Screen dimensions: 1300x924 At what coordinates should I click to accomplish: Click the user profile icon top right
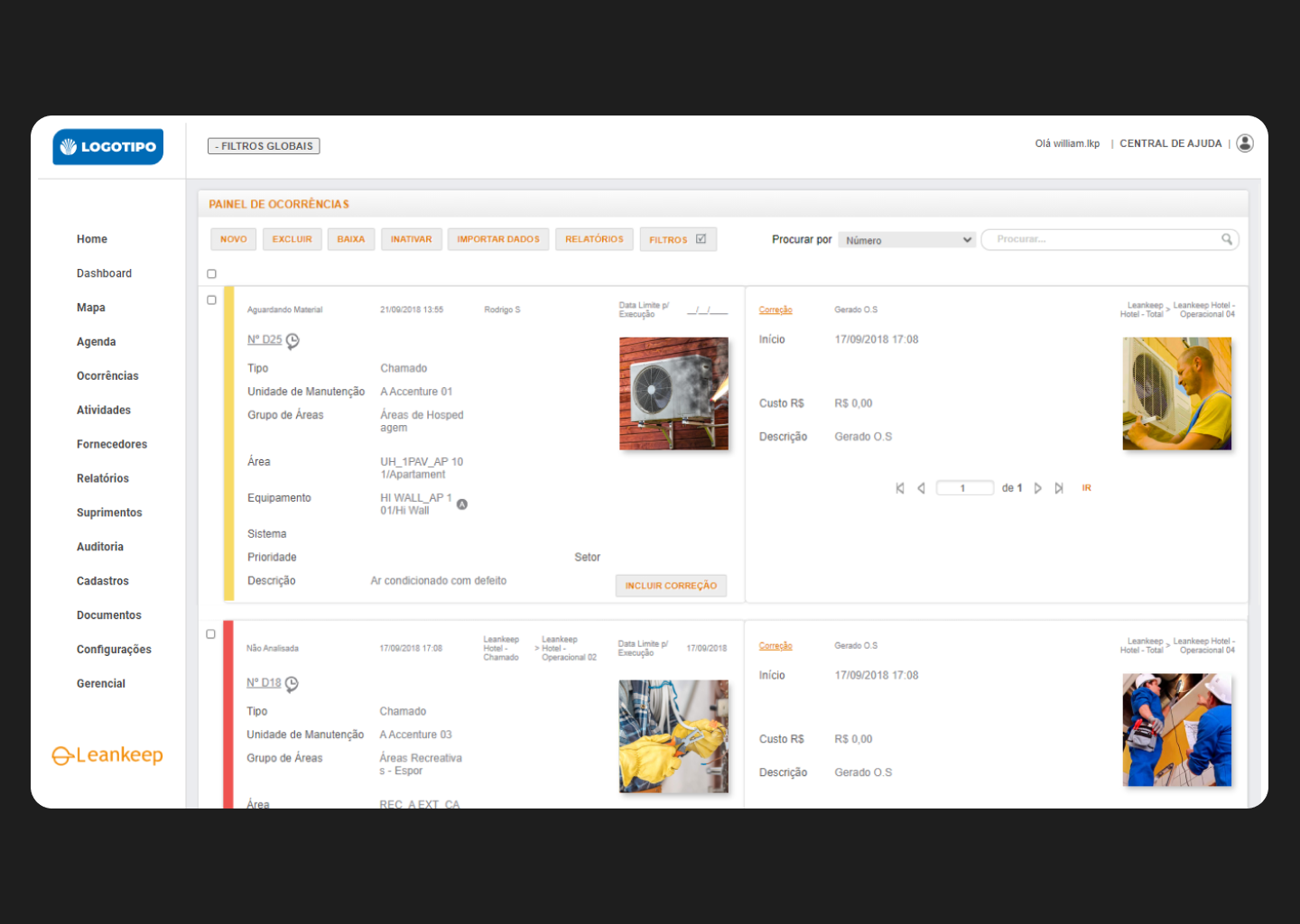click(1245, 143)
